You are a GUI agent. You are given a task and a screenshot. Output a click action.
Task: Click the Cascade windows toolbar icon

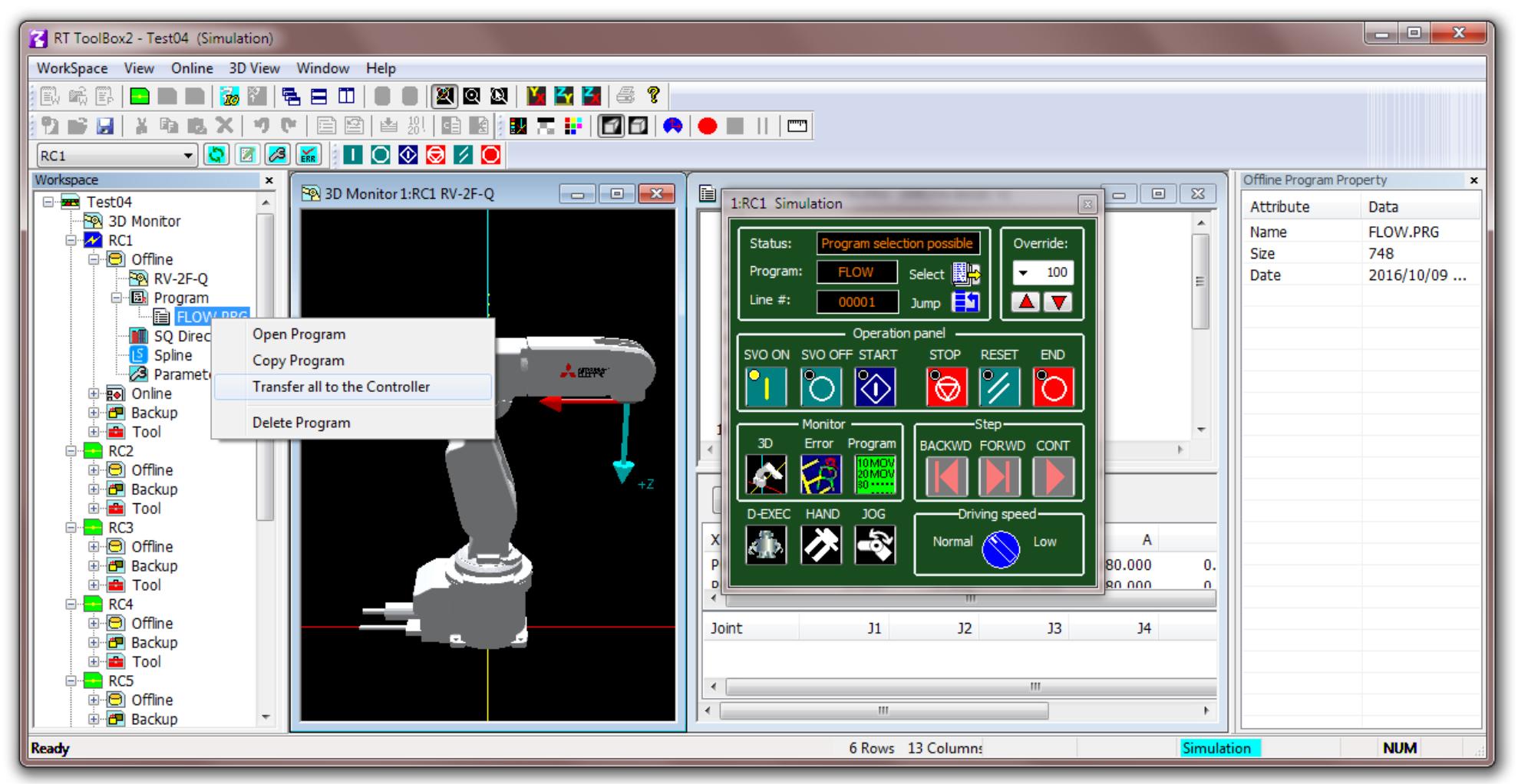pyautogui.click(x=291, y=95)
